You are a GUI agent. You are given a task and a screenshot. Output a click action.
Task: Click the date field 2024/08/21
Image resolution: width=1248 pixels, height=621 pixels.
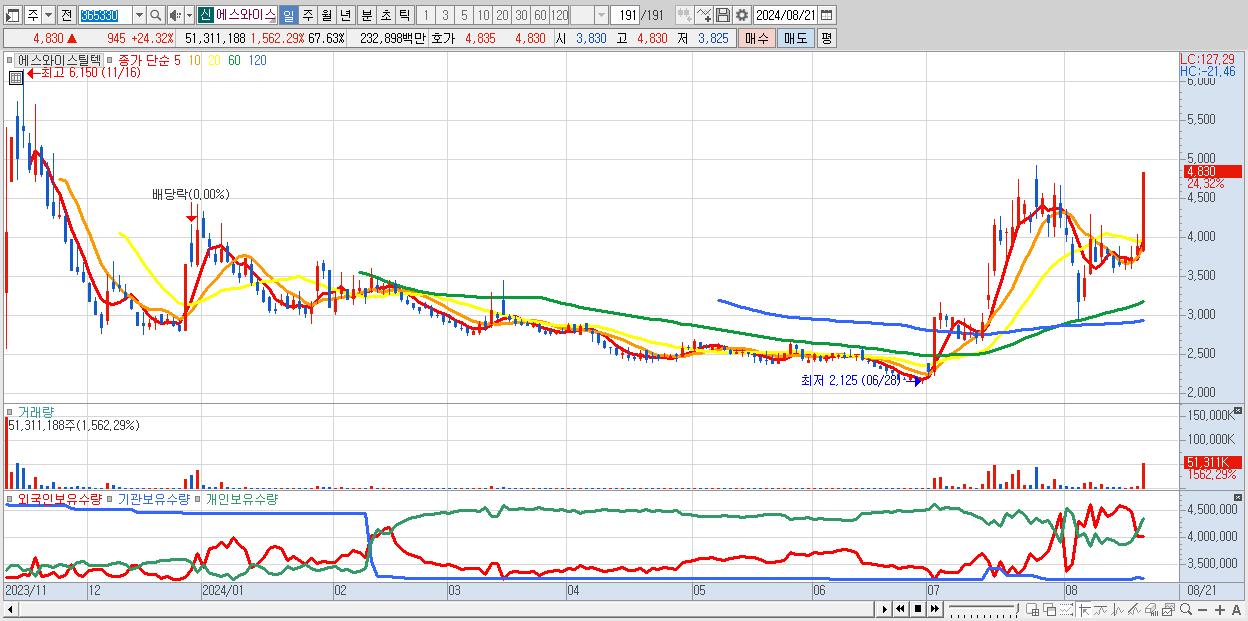(x=785, y=15)
